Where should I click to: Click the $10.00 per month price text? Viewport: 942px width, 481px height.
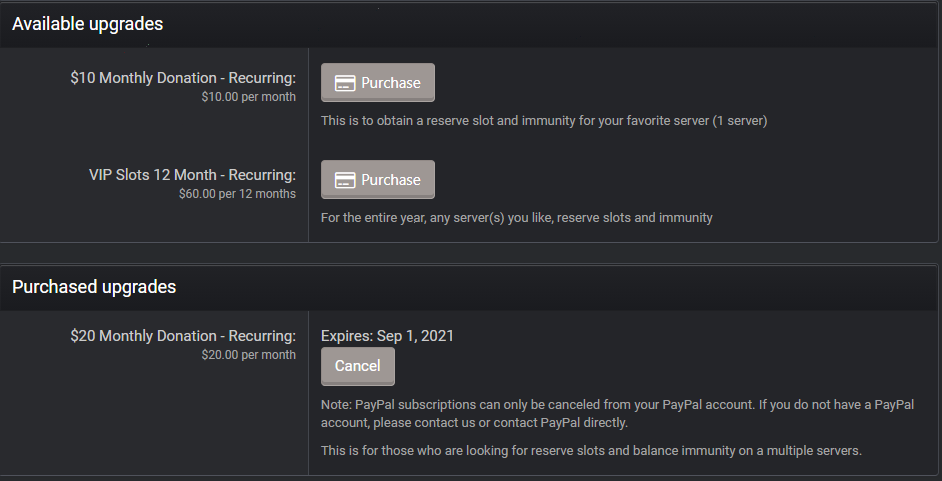click(248, 97)
